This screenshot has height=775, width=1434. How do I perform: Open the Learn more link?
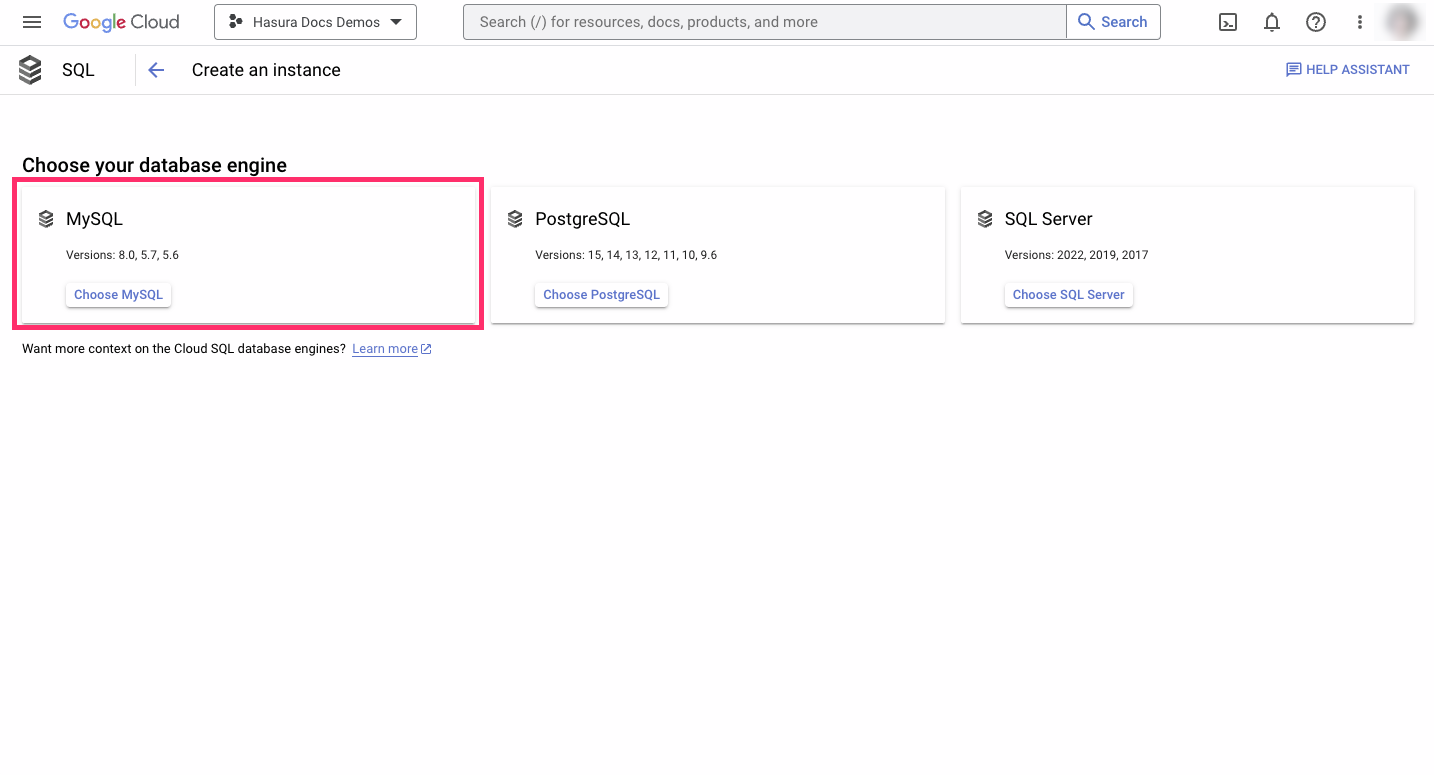[391, 349]
